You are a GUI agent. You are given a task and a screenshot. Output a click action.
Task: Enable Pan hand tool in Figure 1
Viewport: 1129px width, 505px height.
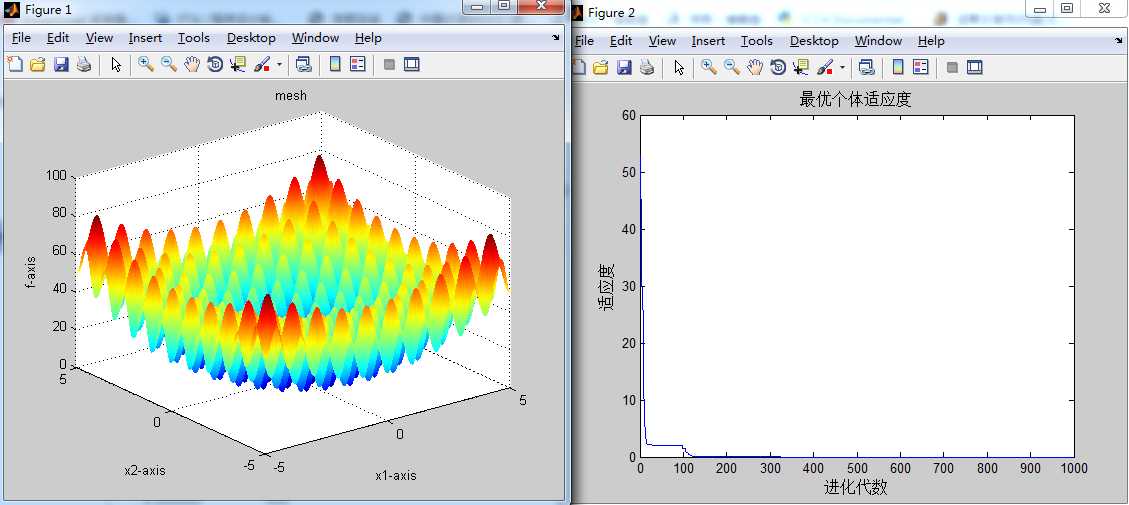(x=192, y=65)
